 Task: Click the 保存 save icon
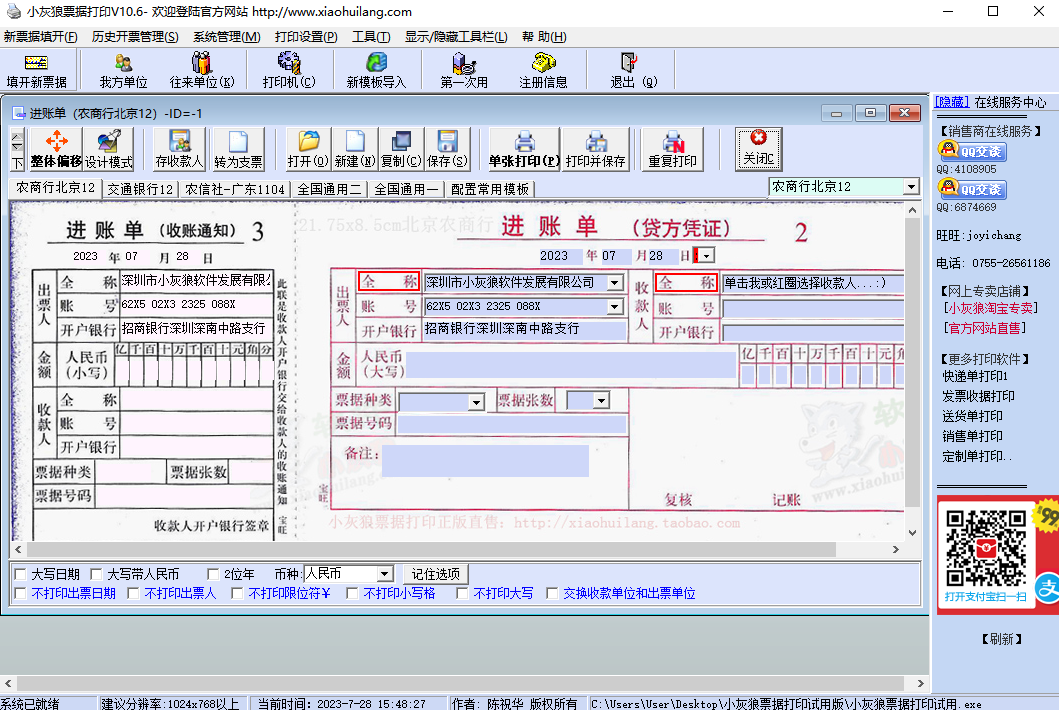tap(446, 149)
